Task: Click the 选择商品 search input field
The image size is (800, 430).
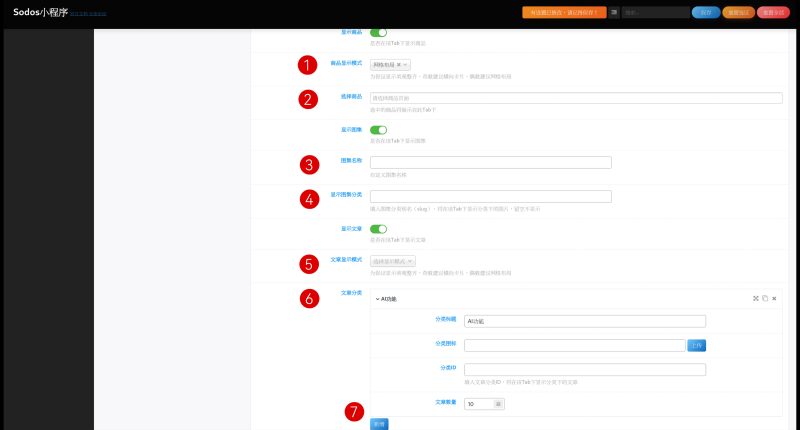Action: click(x=575, y=98)
